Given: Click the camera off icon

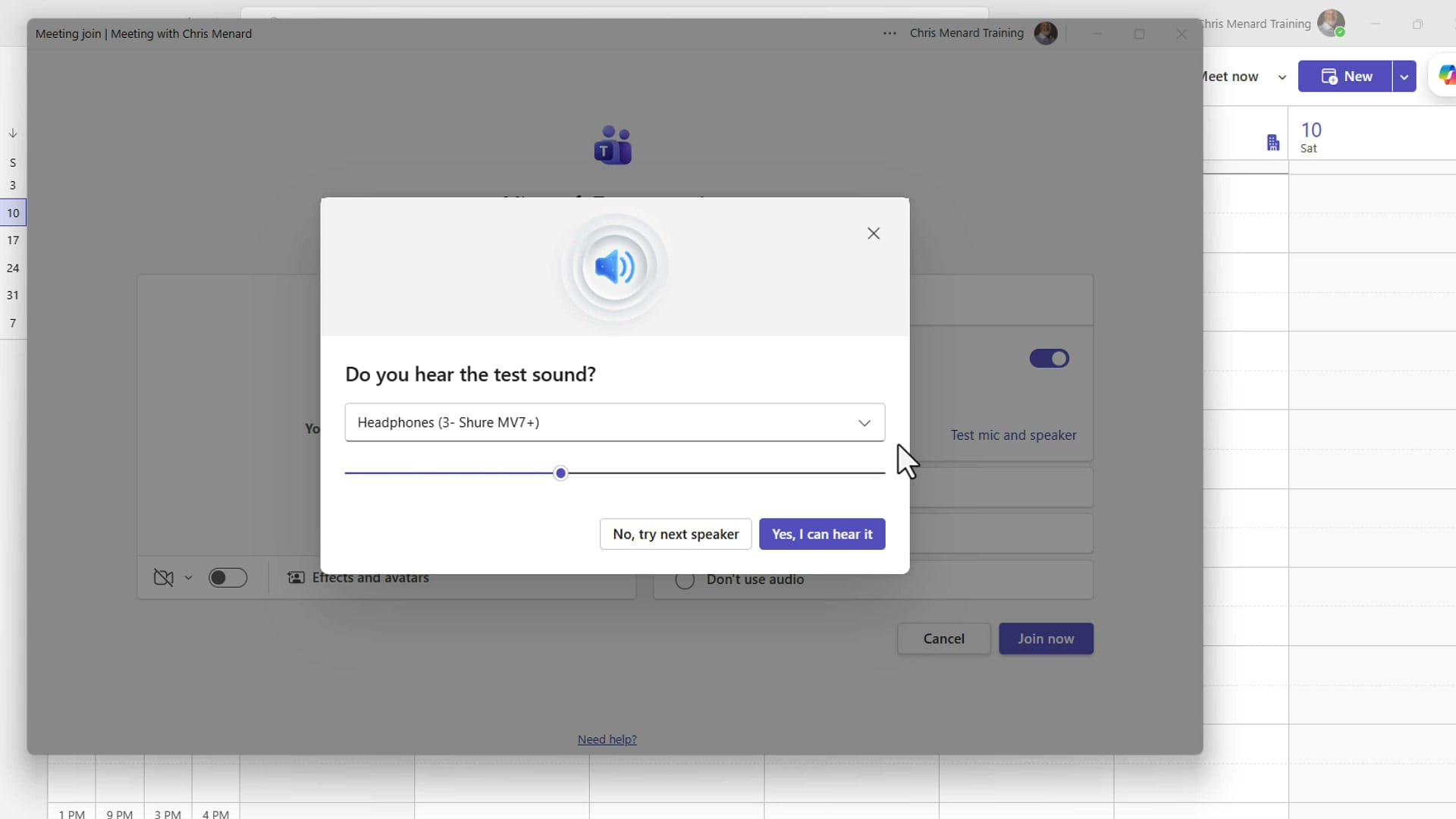Looking at the screenshot, I should click(164, 578).
